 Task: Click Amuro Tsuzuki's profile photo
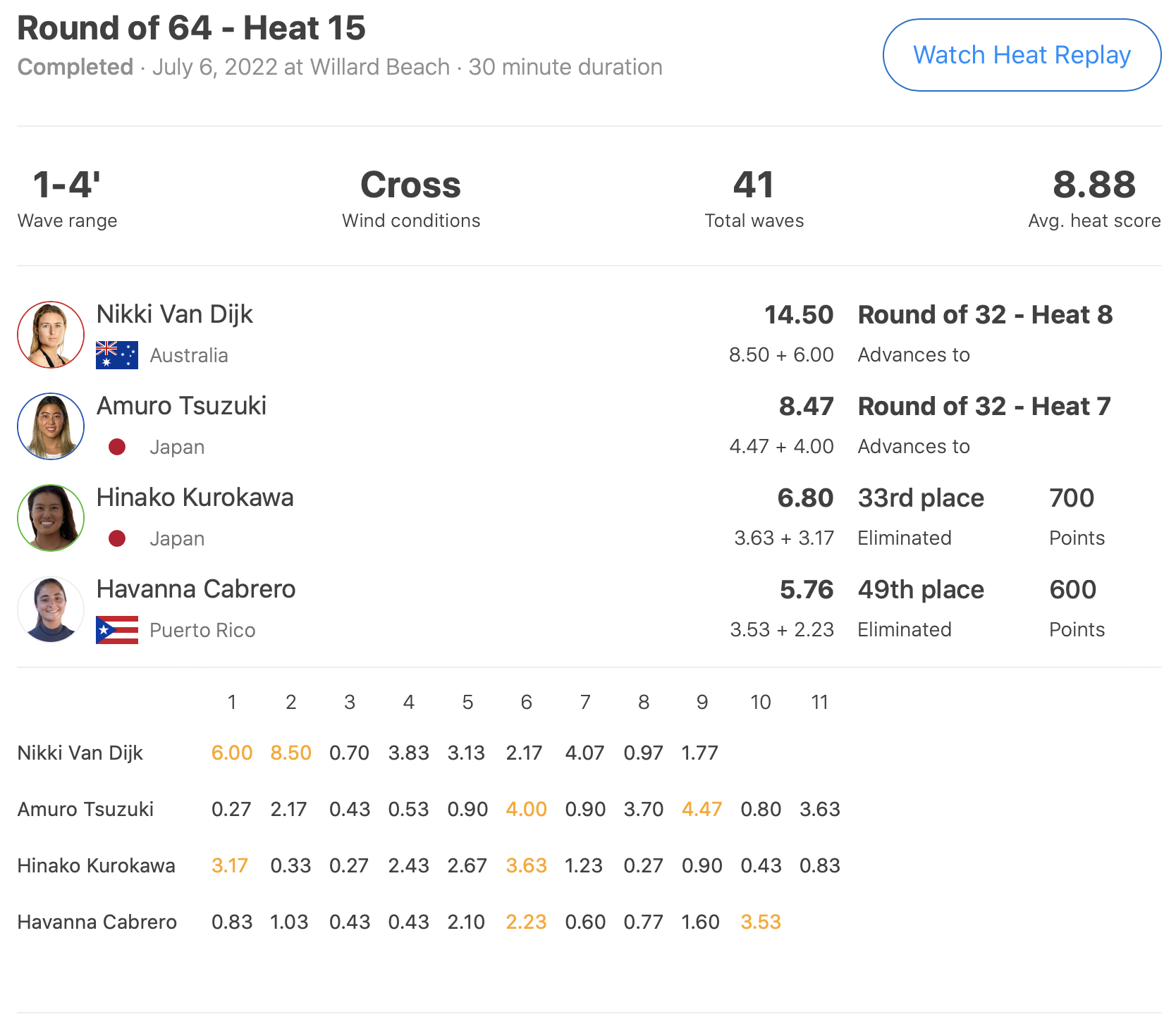click(51, 426)
